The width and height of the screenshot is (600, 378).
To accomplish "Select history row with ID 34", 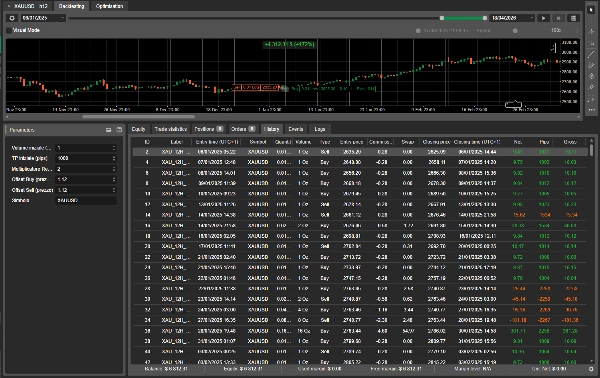I will (359, 320).
